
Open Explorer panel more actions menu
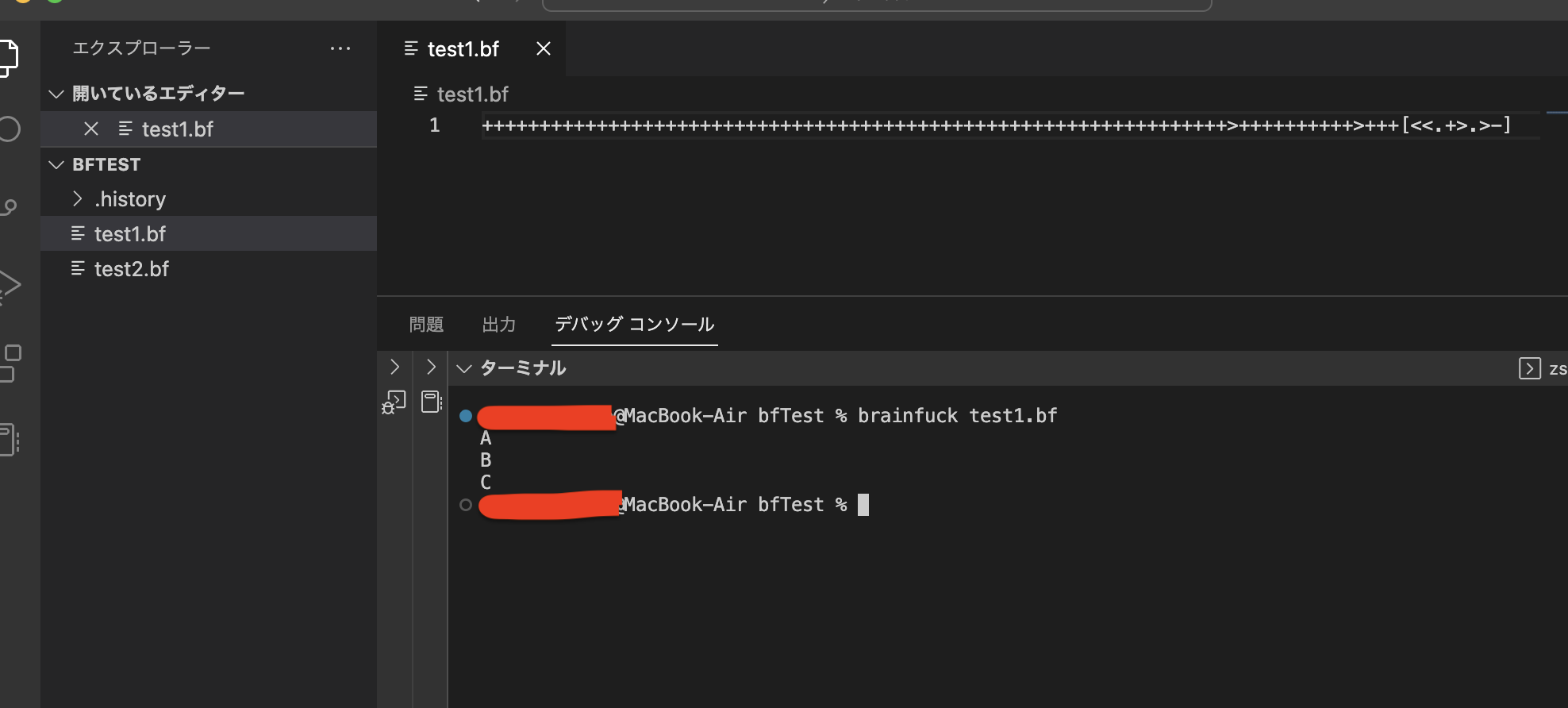coord(340,48)
